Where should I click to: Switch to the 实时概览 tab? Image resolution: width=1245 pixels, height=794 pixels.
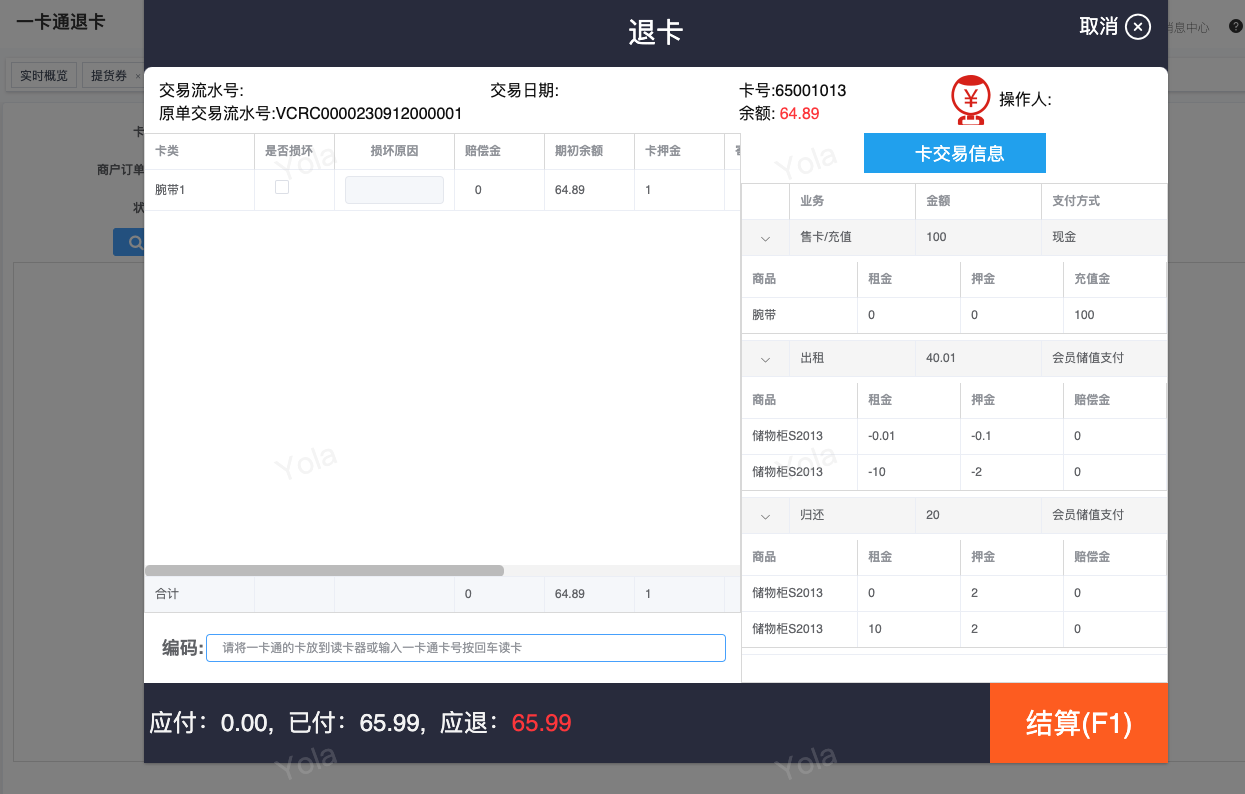[x=43, y=76]
